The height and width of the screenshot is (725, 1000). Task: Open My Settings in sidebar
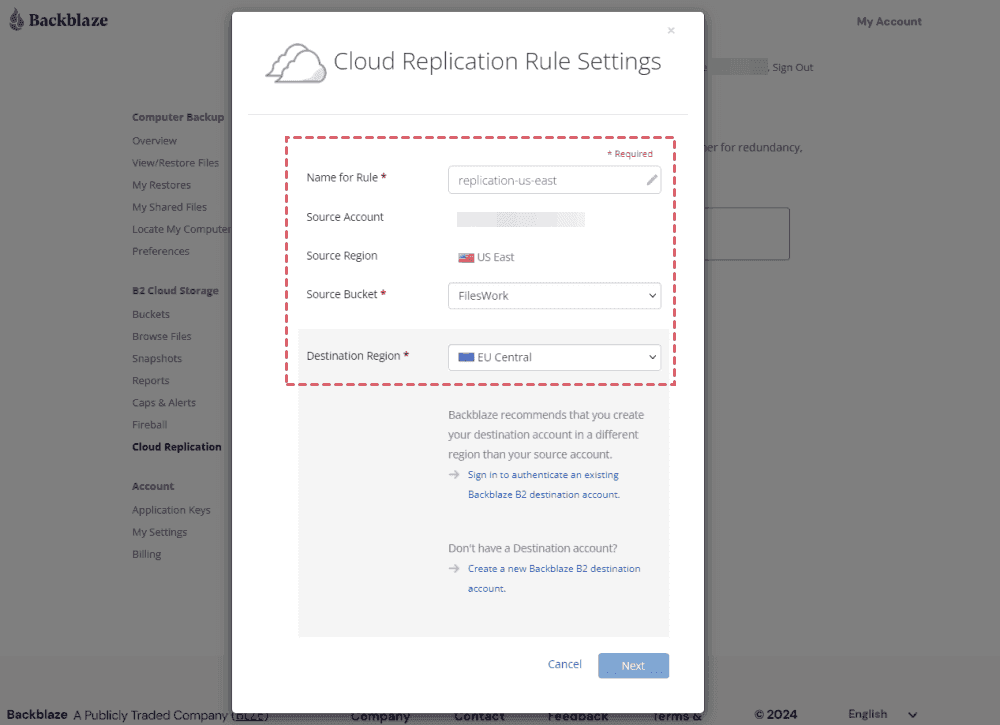159,532
